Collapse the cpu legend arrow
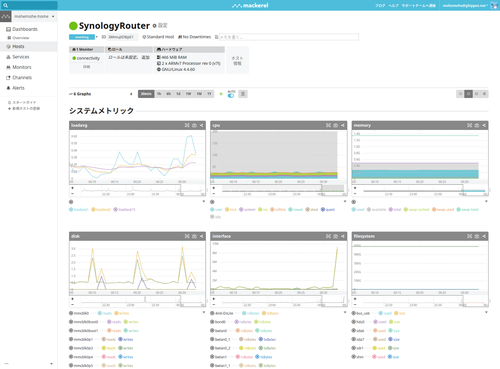Viewport: 500px width, 369px height. click(345, 202)
